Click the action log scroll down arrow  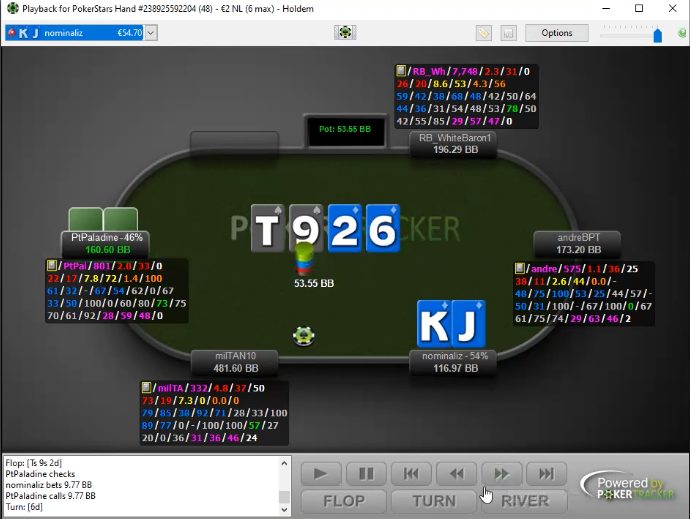tap(284, 509)
